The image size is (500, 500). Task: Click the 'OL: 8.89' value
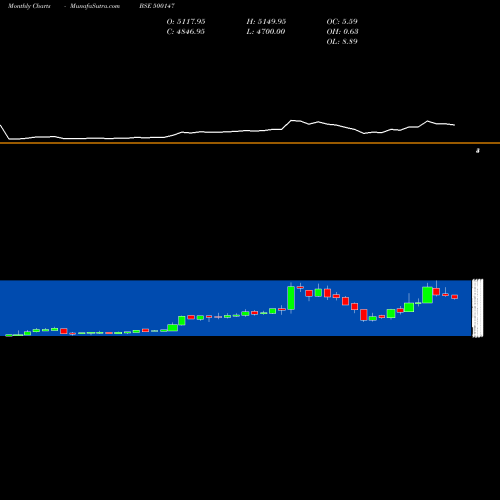click(x=342, y=42)
